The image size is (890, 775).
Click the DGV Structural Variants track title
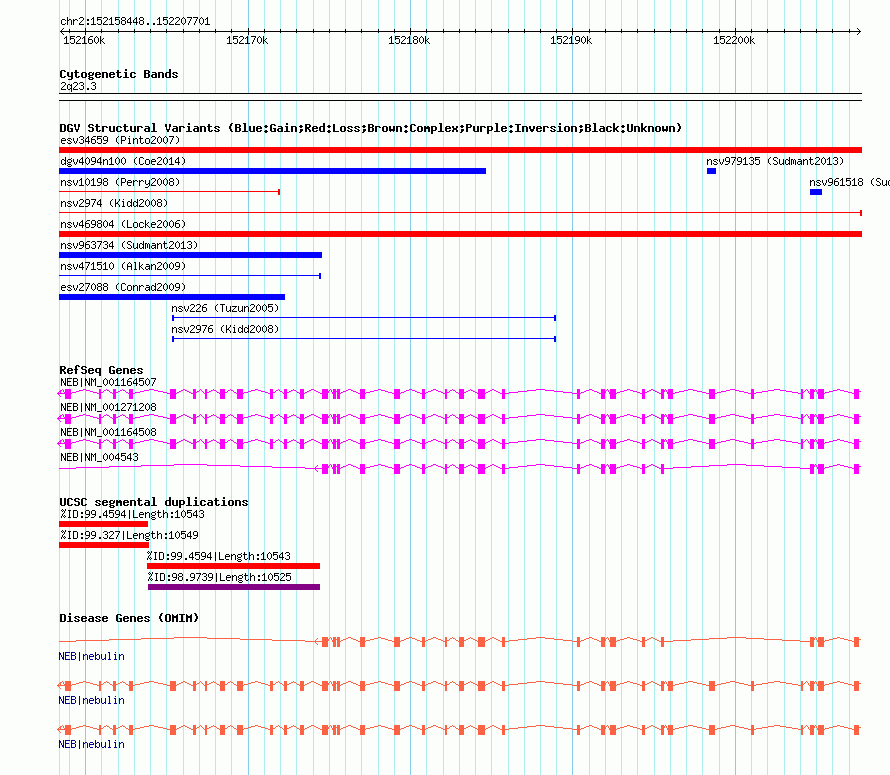370,128
